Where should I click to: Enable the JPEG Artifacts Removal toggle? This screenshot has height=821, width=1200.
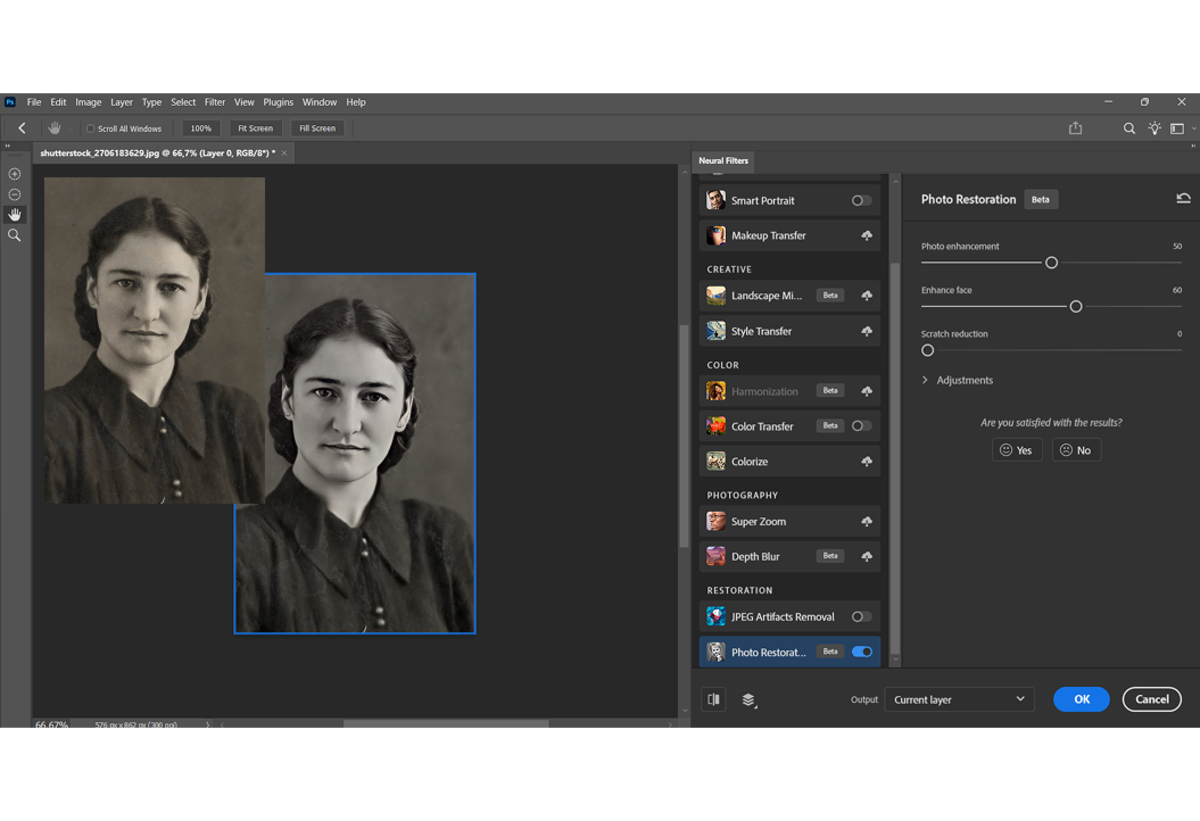[861, 617]
